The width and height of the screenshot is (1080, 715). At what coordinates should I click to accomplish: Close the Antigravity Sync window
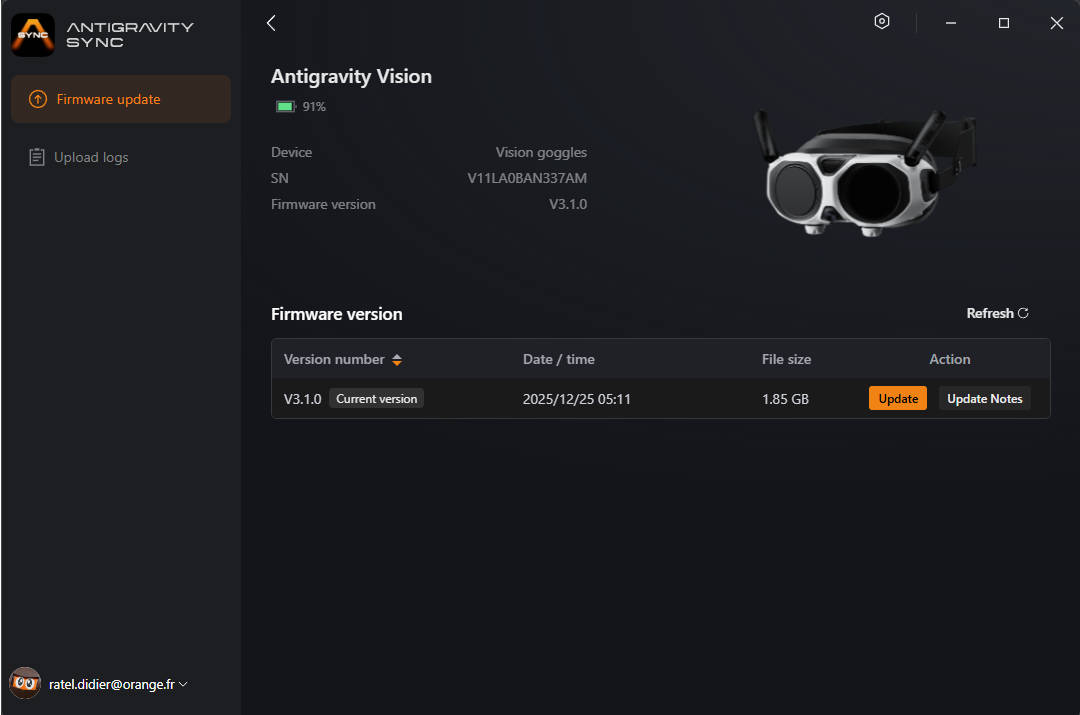click(1057, 23)
